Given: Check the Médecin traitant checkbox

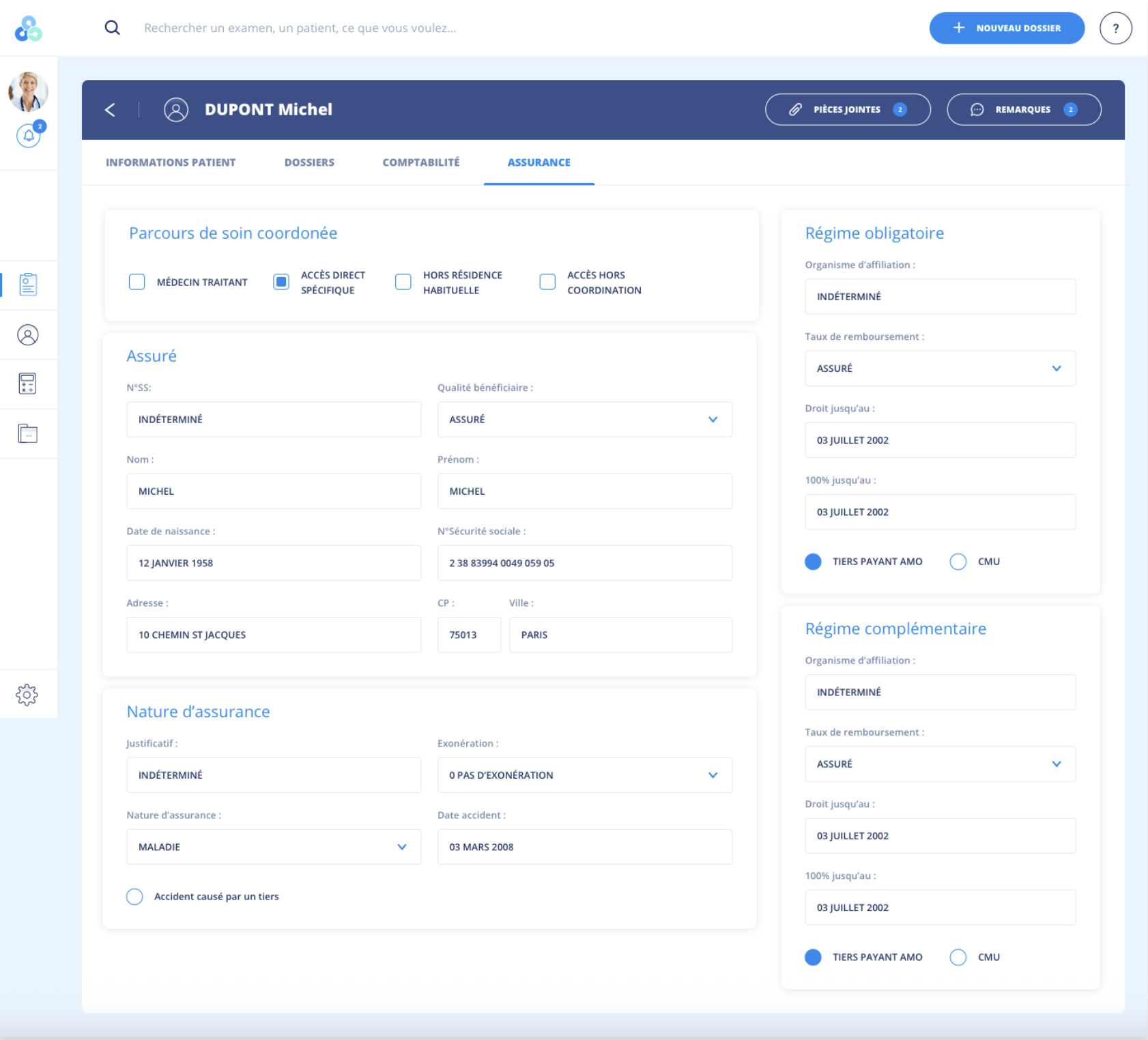Looking at the screenshot, I should click(x=137, y=282).
